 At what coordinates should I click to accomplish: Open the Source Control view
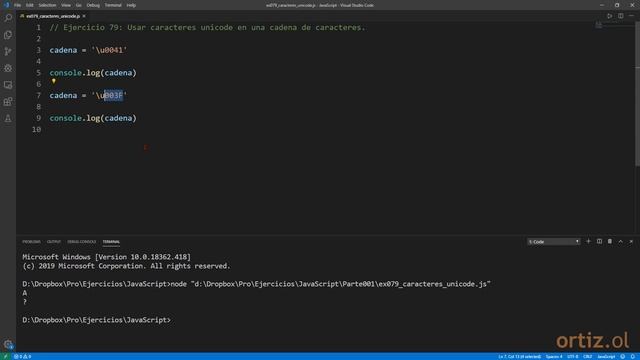[x=8, y=51]
